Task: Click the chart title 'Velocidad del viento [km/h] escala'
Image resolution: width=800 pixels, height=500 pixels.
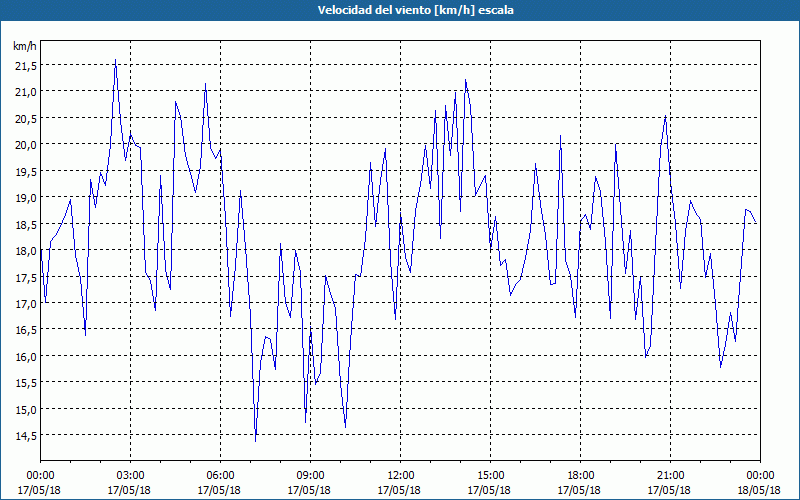Action: 415,10
